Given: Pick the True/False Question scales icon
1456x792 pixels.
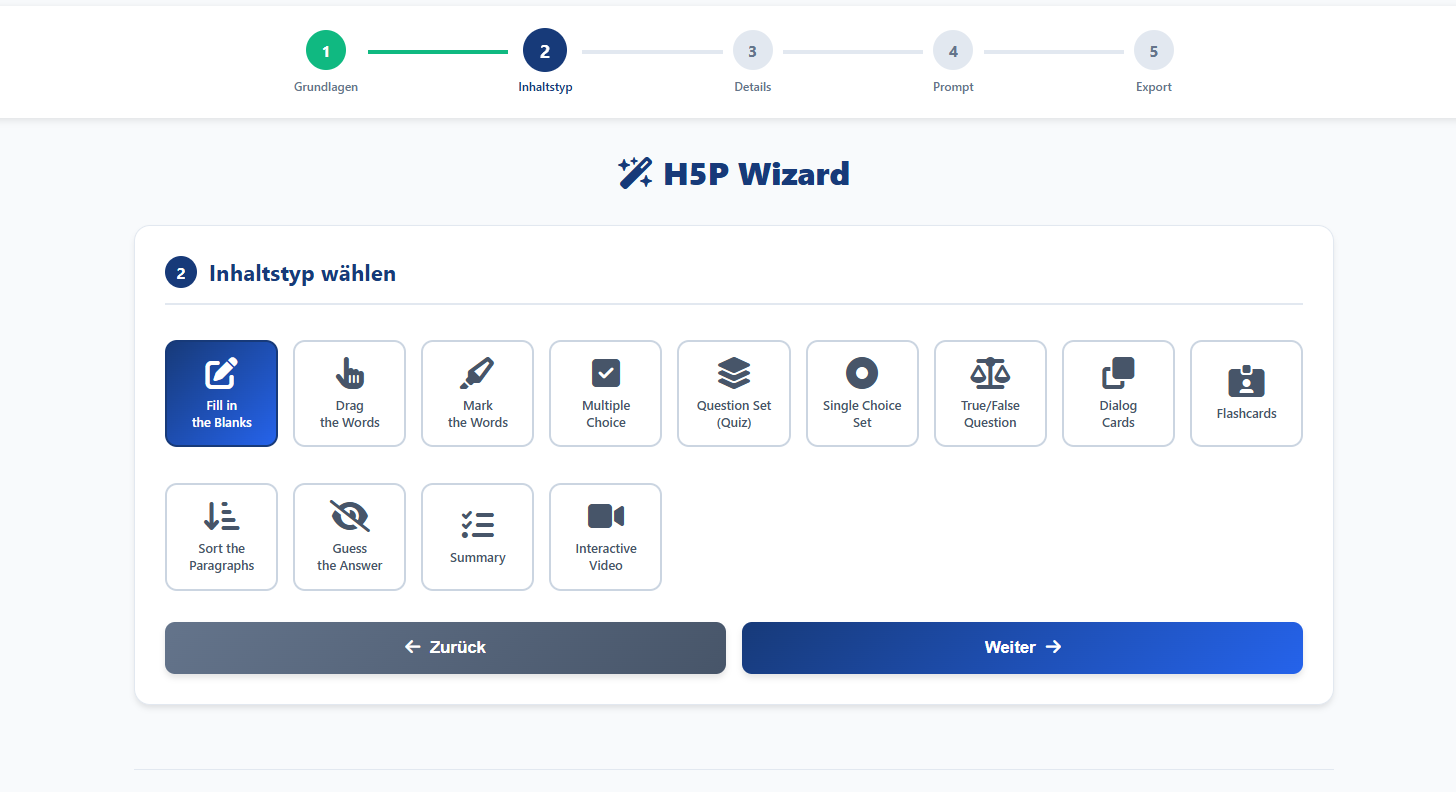Looking at the screenshot, I should 990,374.
